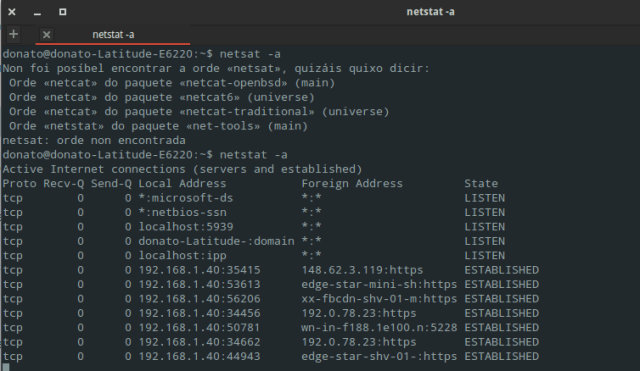Click local address 192.168.1.40:34456
640x371 pixels.
click(199, 313)
